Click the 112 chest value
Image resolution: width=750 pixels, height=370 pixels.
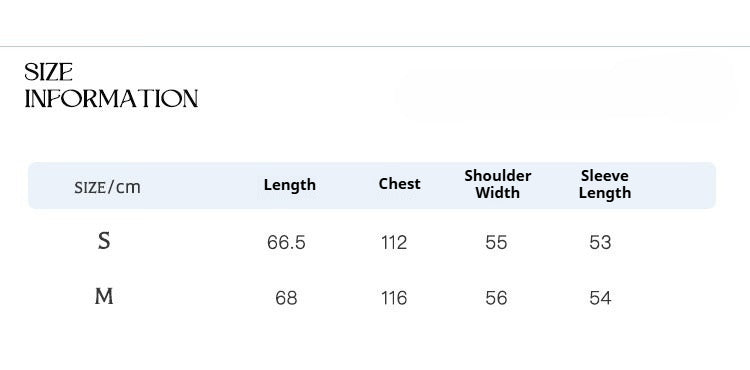point(394,242)
